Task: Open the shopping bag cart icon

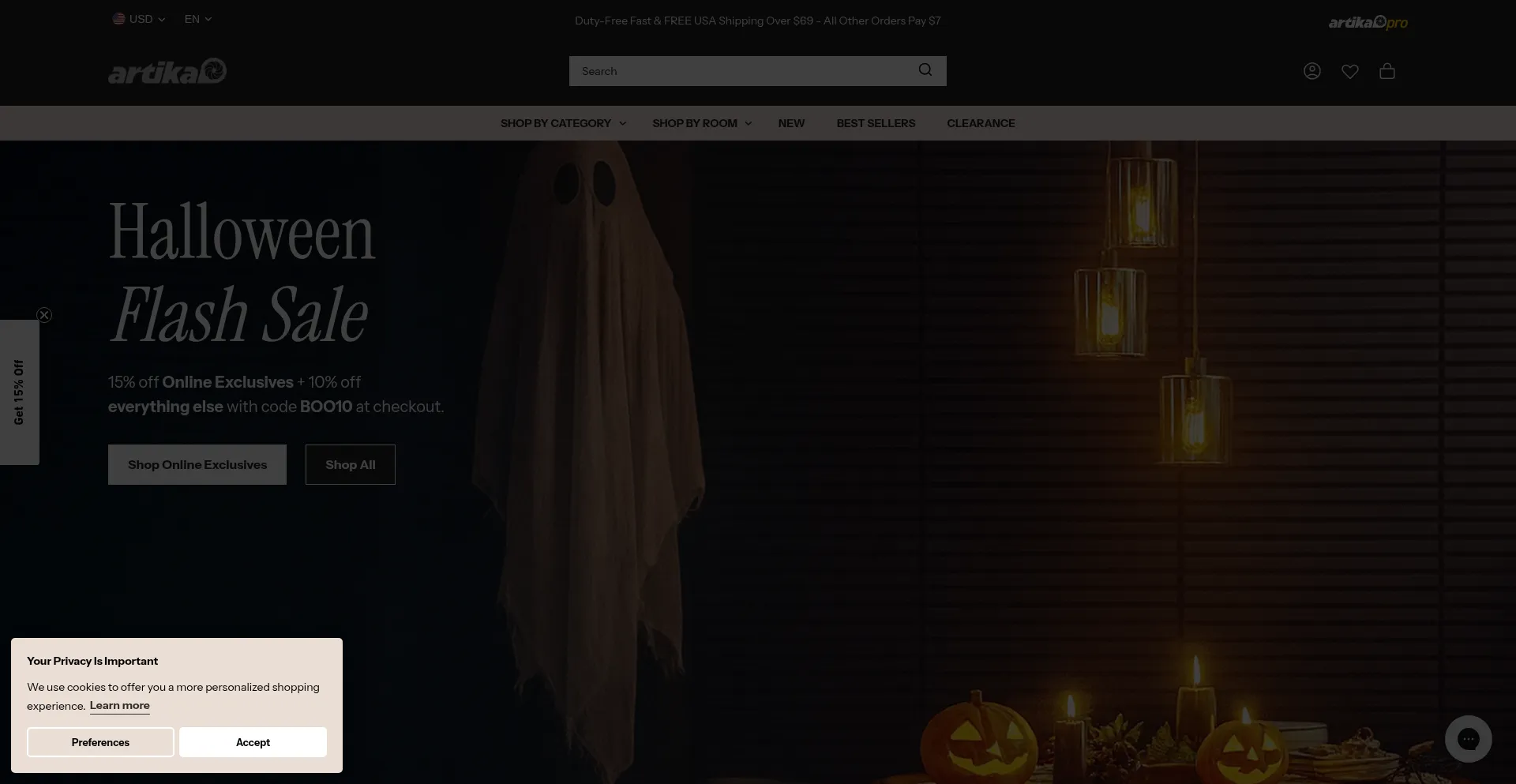Action: point(1387,71)
